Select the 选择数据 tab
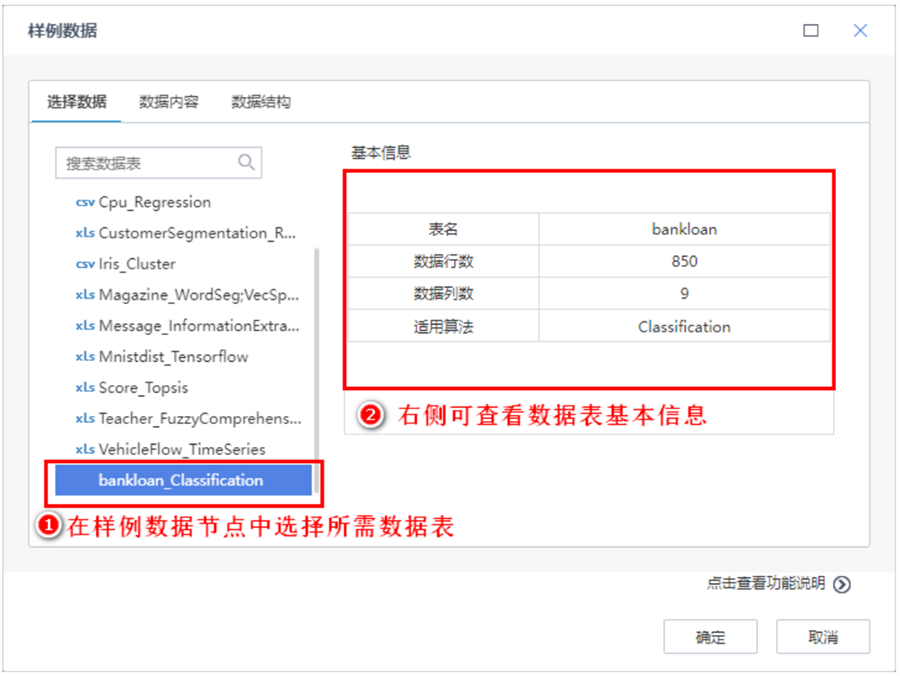The image size is (900, 676). point(76,102)
